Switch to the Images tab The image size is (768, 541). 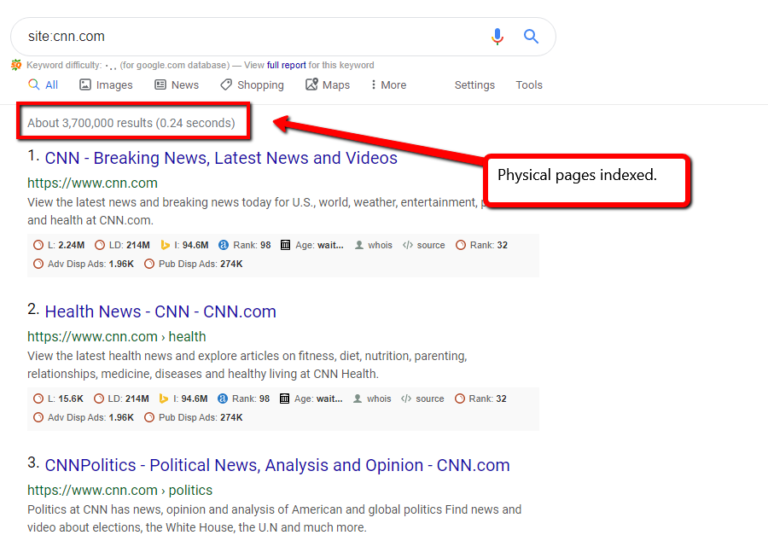pyautogui.click(x=106, y=85)
